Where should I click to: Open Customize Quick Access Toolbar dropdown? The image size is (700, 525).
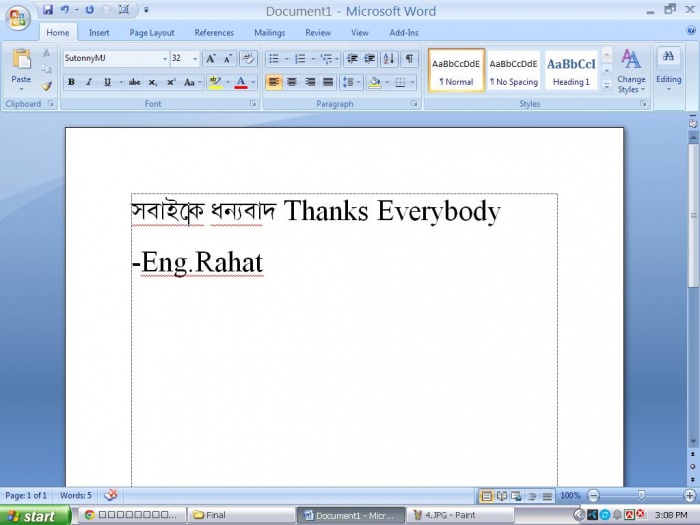coord(146,9)
